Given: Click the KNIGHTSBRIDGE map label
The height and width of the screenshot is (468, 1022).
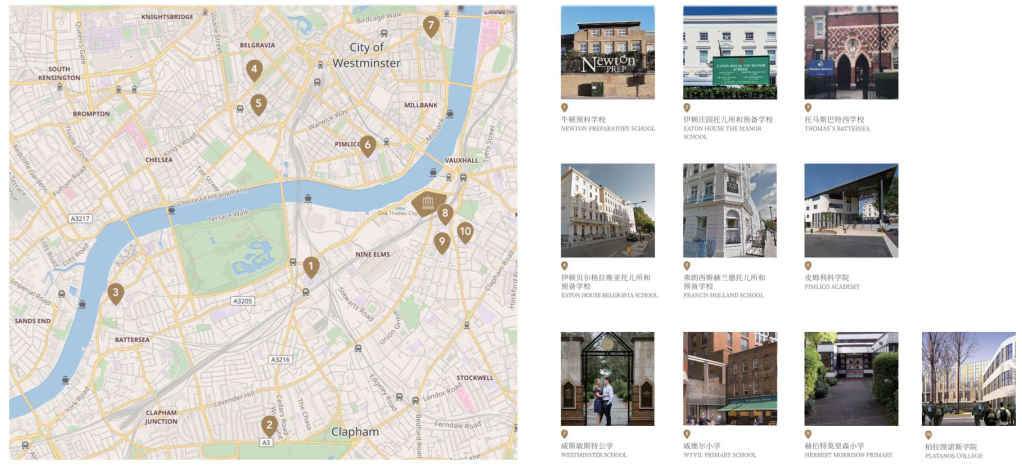Looking at the screenshot, I should pos(169,16).
